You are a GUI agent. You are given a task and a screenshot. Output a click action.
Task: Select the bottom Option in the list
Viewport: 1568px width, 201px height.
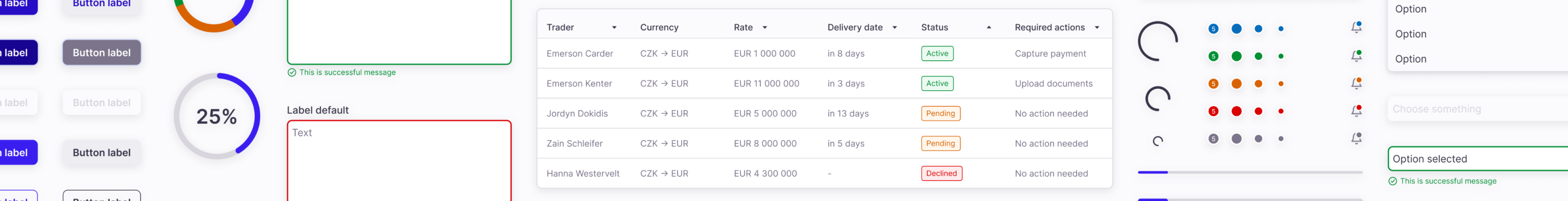click(x=1410, y=59)
